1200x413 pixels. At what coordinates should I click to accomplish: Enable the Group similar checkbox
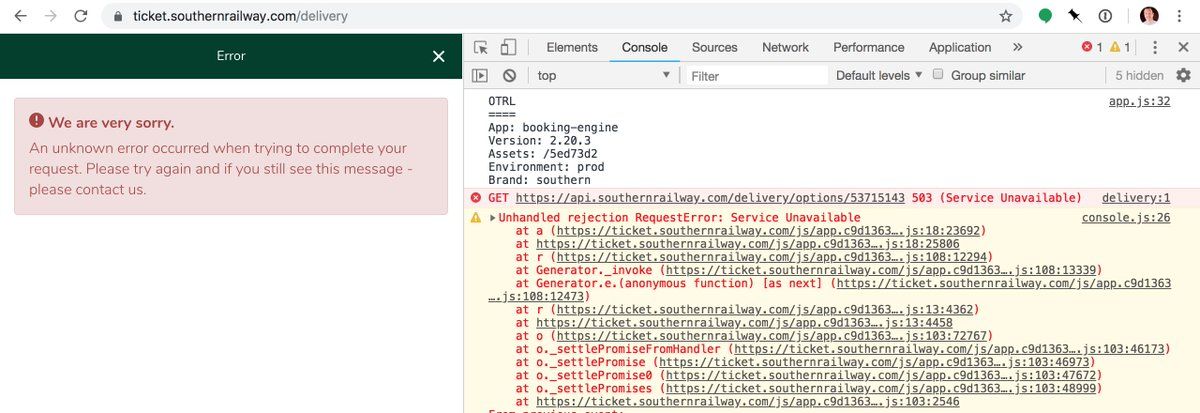point(938,74)
